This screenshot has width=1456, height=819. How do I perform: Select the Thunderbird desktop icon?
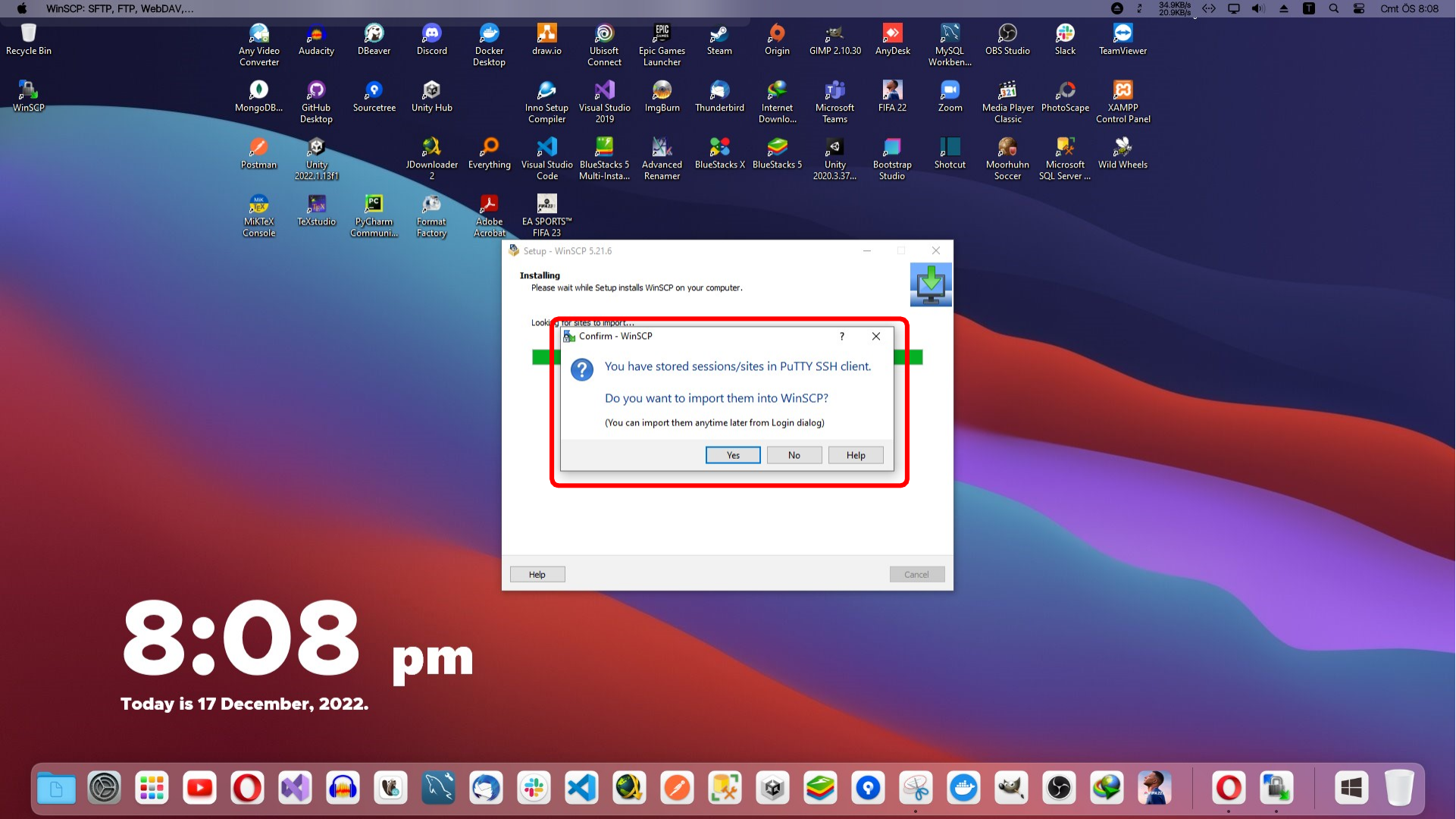tap(720, 96)
